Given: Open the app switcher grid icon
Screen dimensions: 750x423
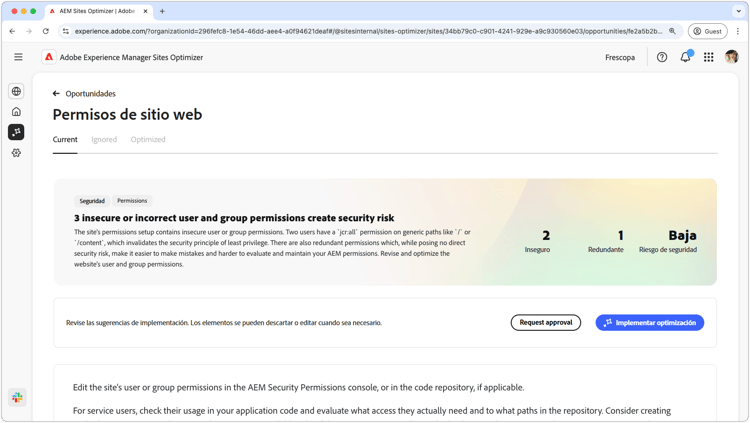Looking at the screenshot, I should pyautogui.click(x=708, y=57).
